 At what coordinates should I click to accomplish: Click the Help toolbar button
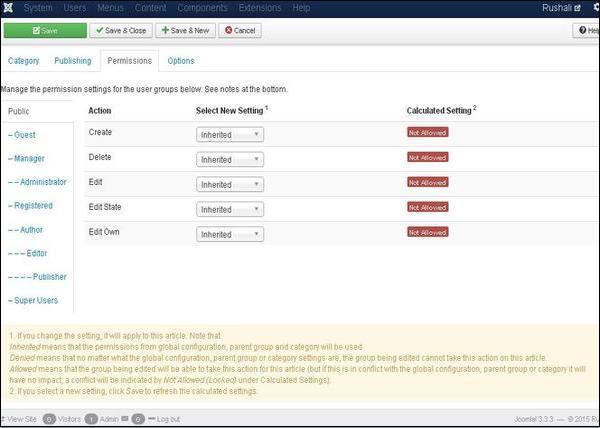587,31
